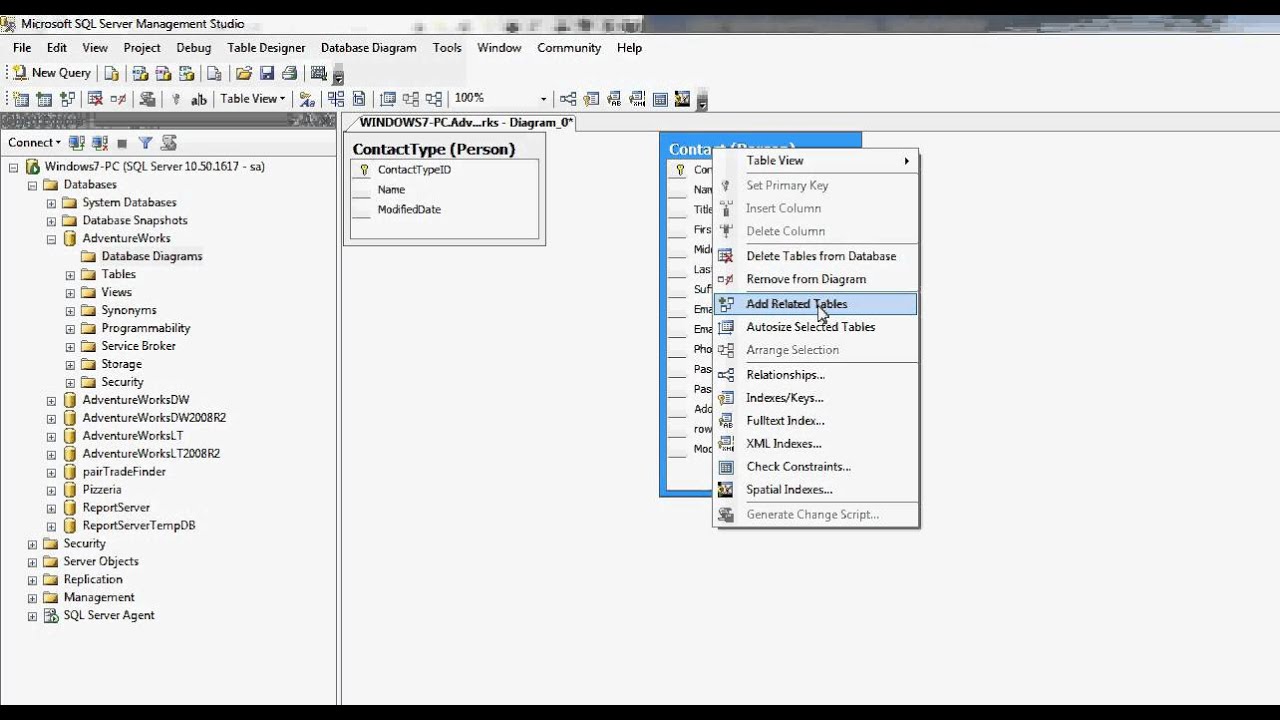Click Analysis Services MDX Query icon
The image size is (1280, 720).
(x=140, y=73)
